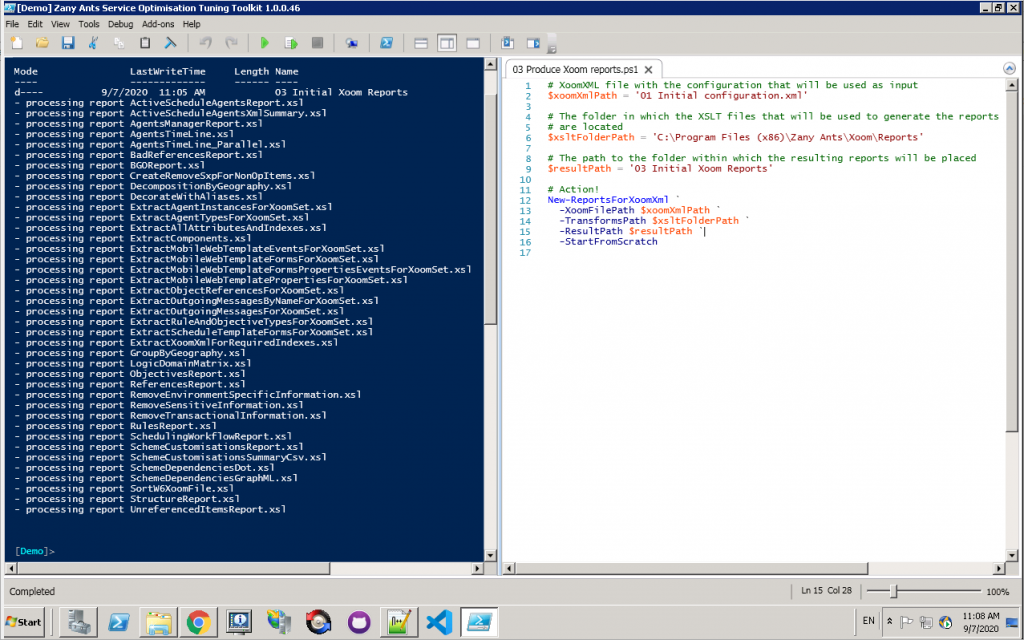Click the RulesReport.xsl console output line
The height and width of the screenshot is (640, 1024).
coord(115,426)
